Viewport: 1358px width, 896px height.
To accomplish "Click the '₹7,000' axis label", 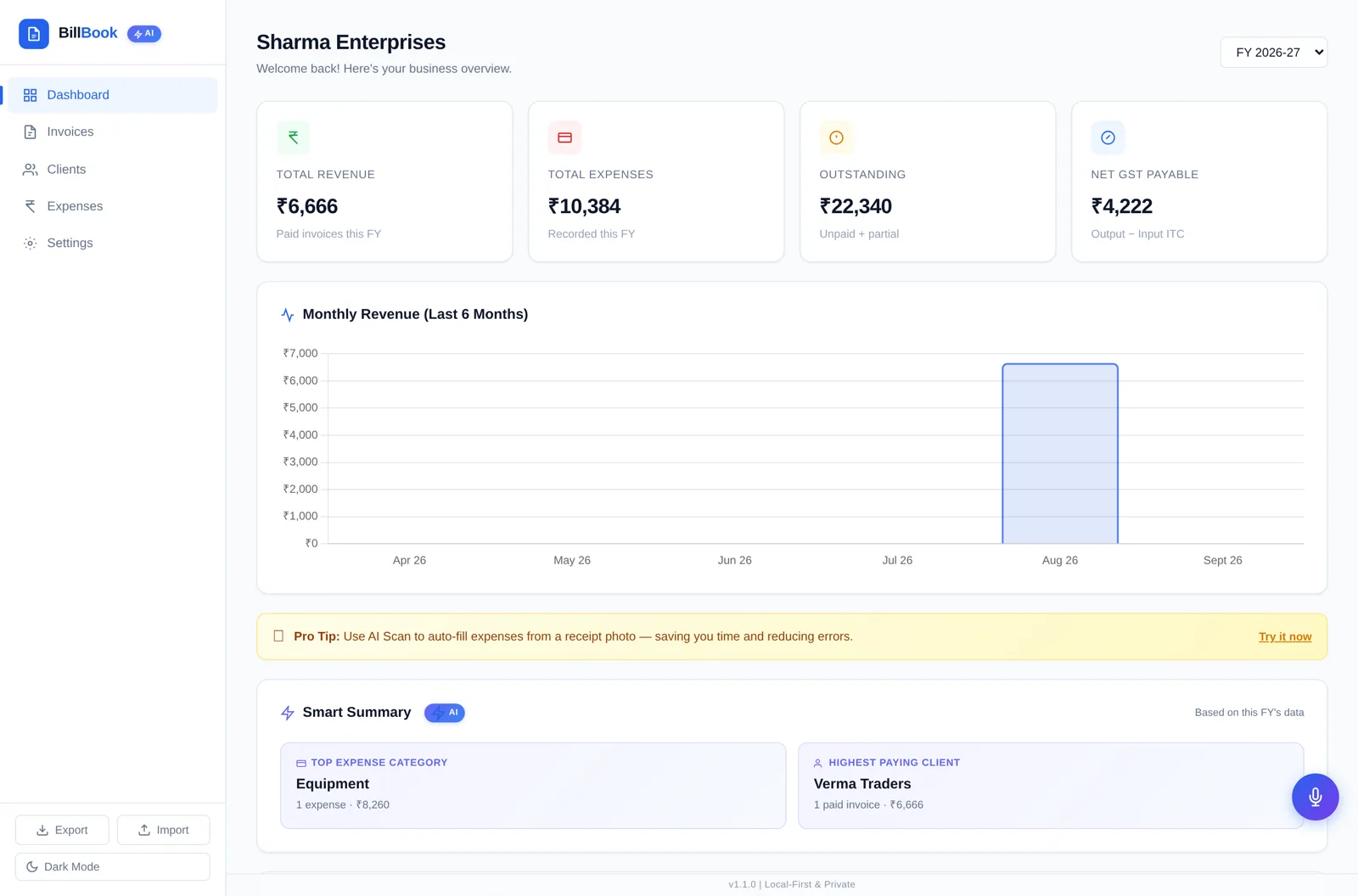I will click(300, 354).
